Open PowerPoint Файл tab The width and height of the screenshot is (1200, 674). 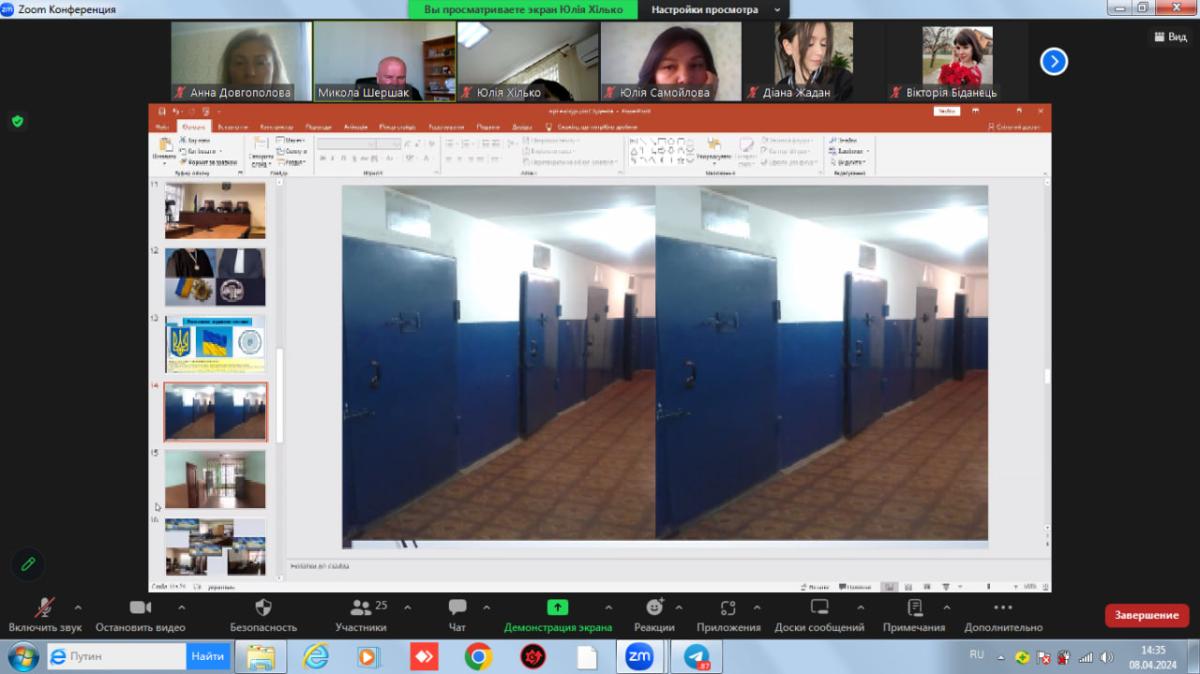[162, 127]
